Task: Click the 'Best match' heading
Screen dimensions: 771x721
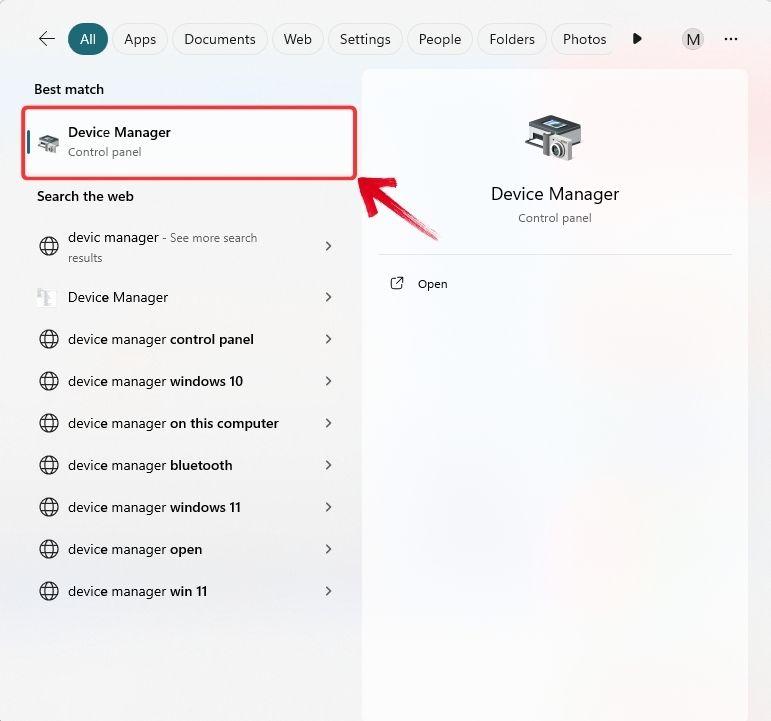Action: [69, 90]
